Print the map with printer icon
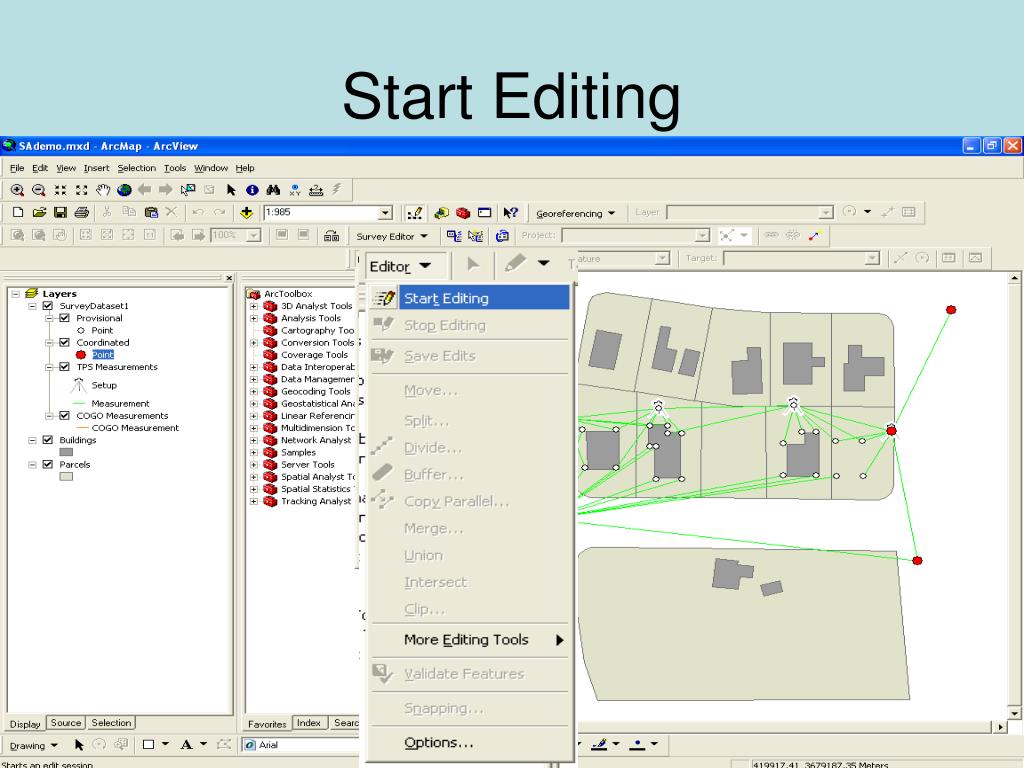 [x=82, y=212]
